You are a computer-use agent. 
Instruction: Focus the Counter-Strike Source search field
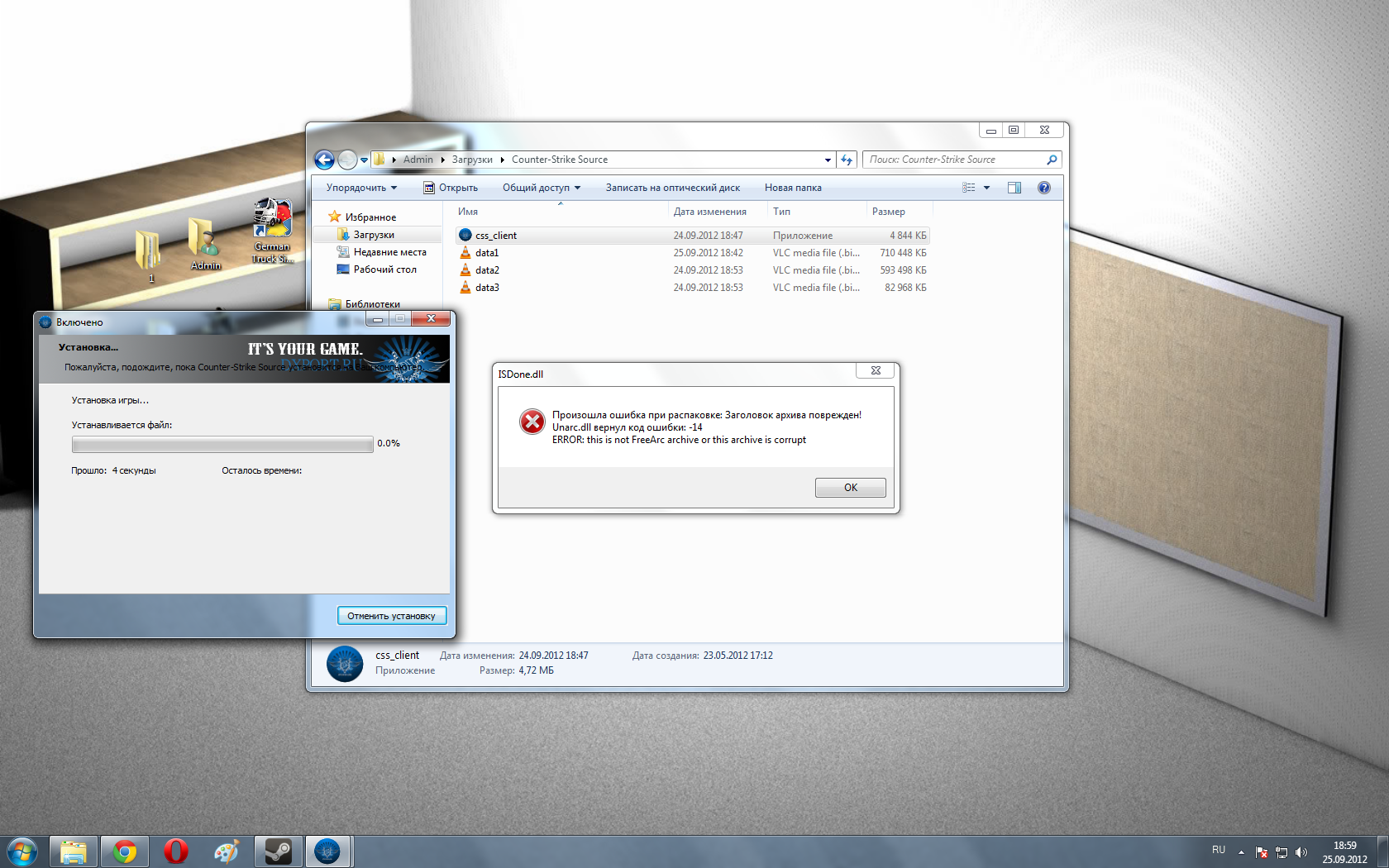coord(955,160)
